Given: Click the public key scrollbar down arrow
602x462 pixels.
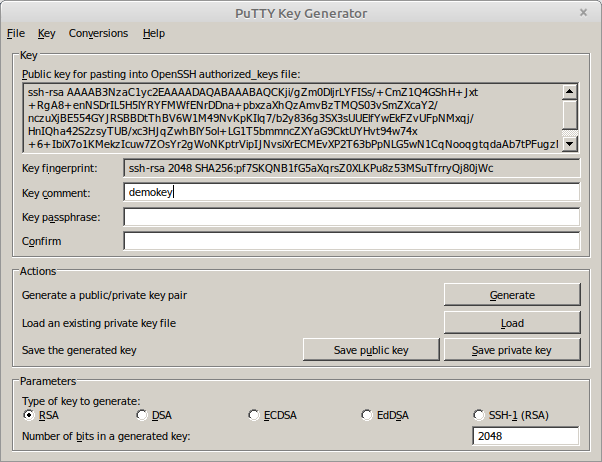Looking at the screenshot, I should tap(570, 144).
